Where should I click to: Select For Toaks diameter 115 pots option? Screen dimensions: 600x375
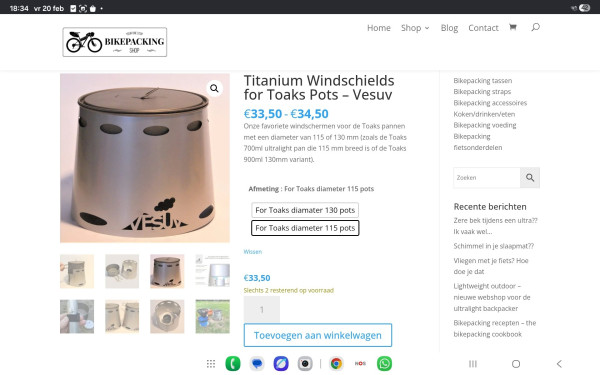coord(305,228)
